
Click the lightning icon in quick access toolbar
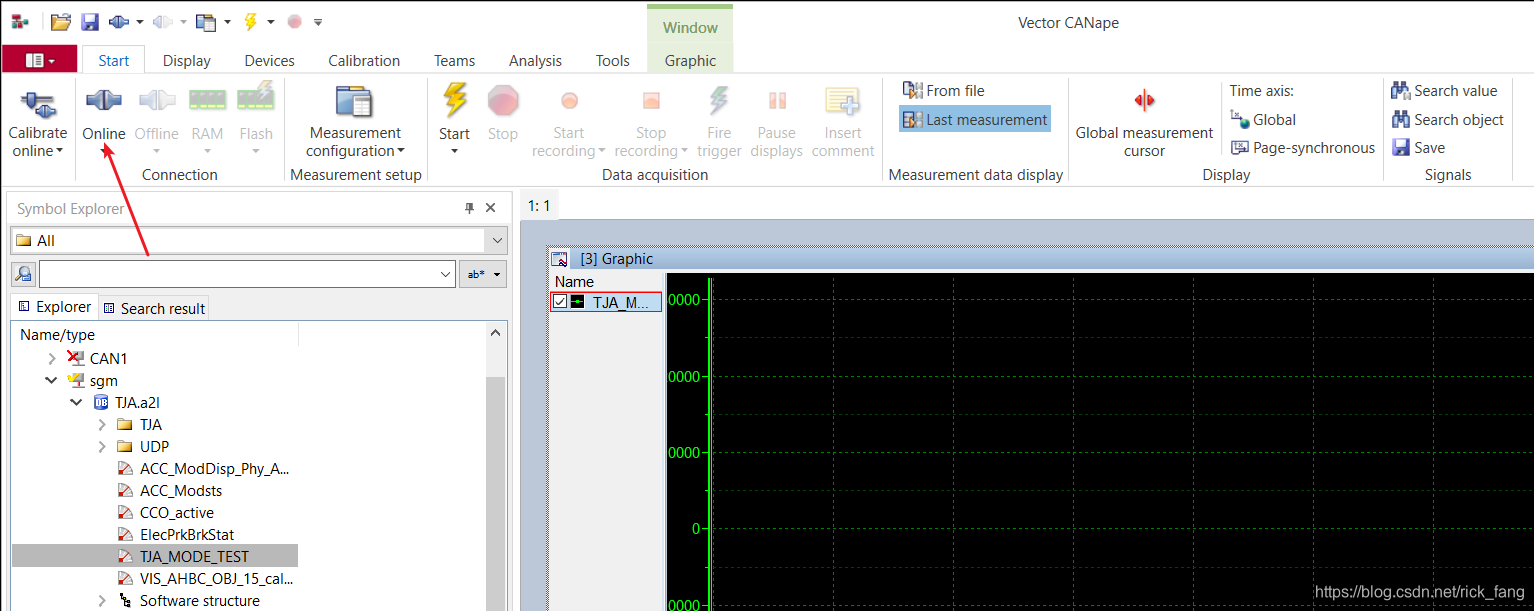(249, 21)
